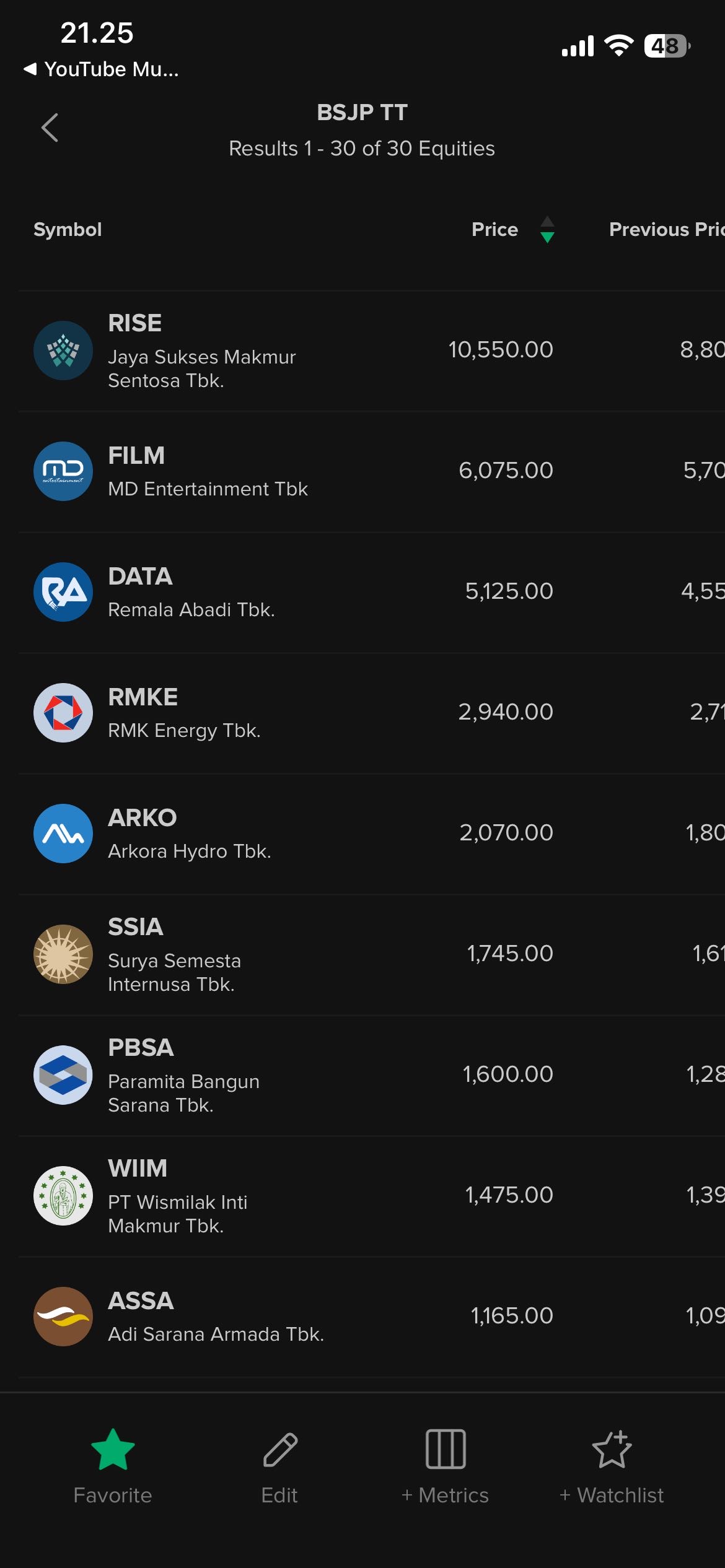Tap the Remala Abadi logo

(63, 592)
